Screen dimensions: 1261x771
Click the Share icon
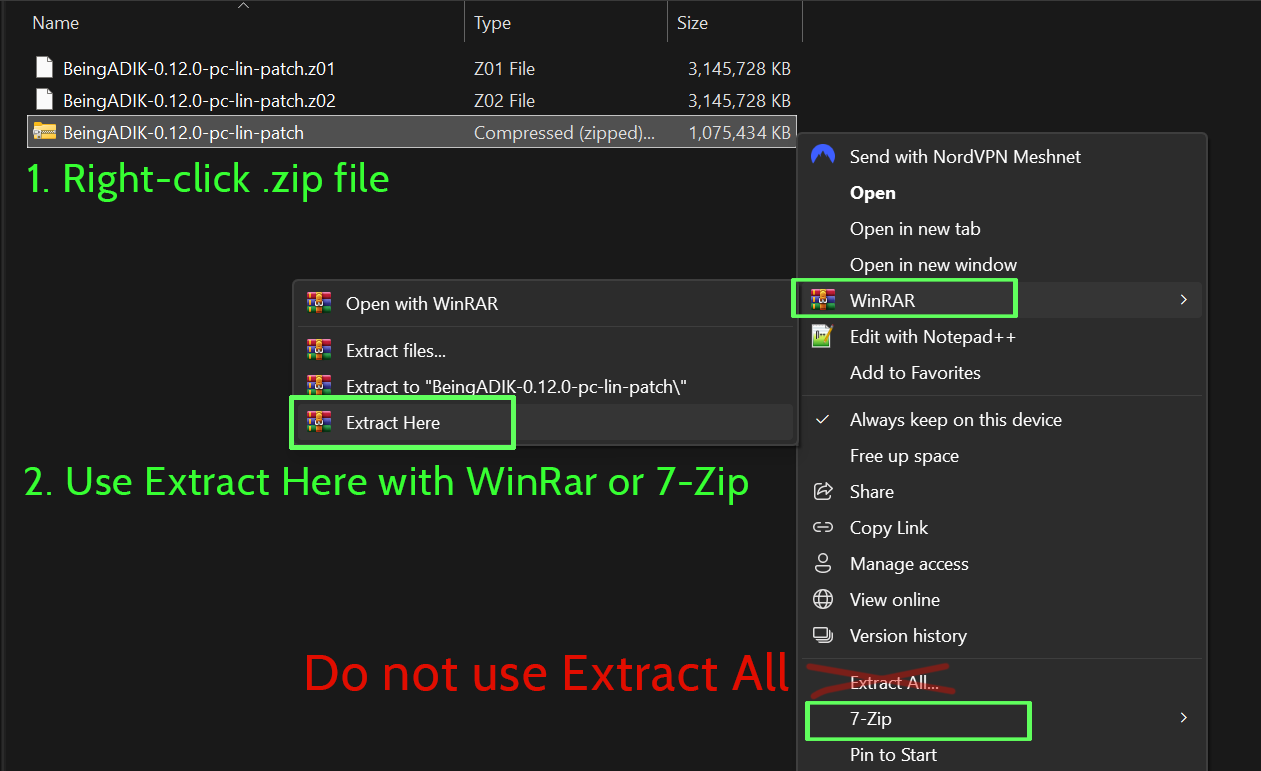(x=823, y=491)
